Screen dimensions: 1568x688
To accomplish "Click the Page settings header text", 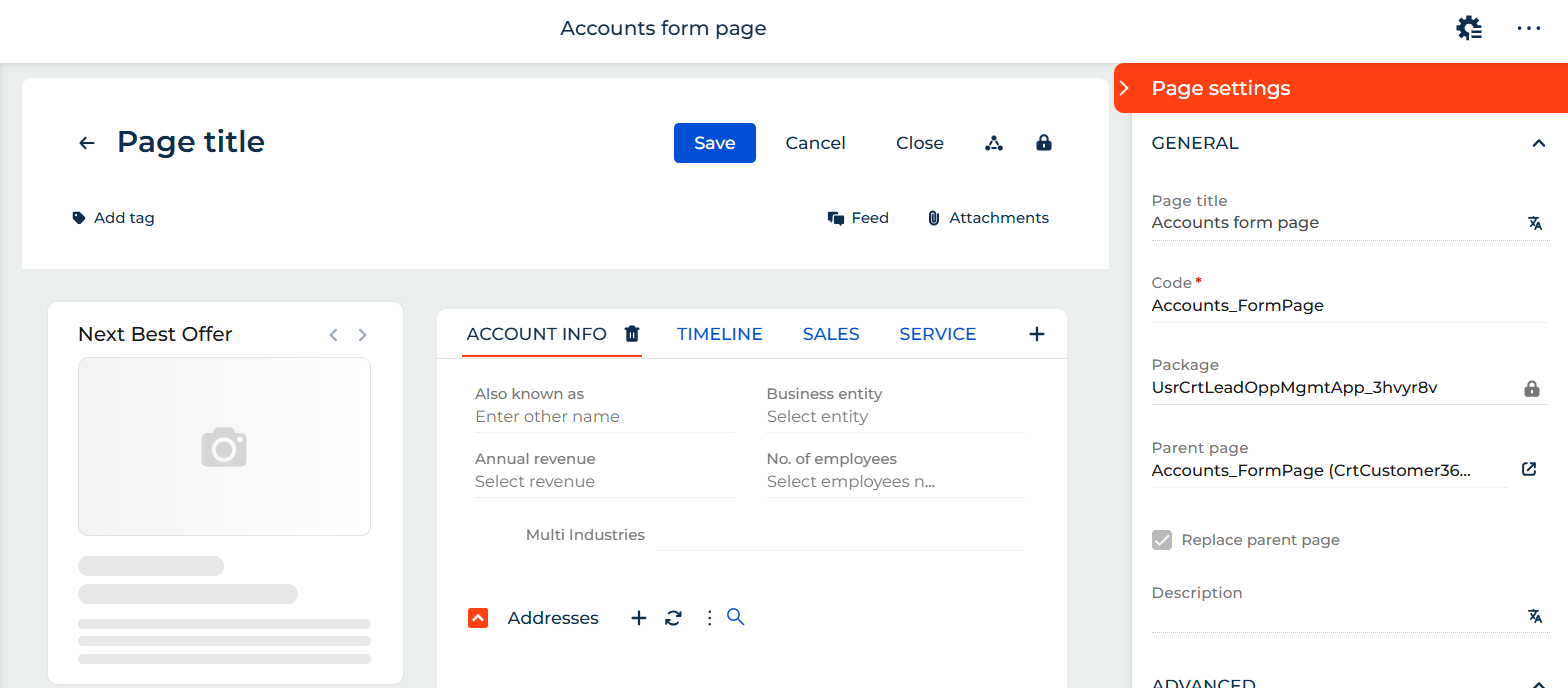I will pos(1221,88).
